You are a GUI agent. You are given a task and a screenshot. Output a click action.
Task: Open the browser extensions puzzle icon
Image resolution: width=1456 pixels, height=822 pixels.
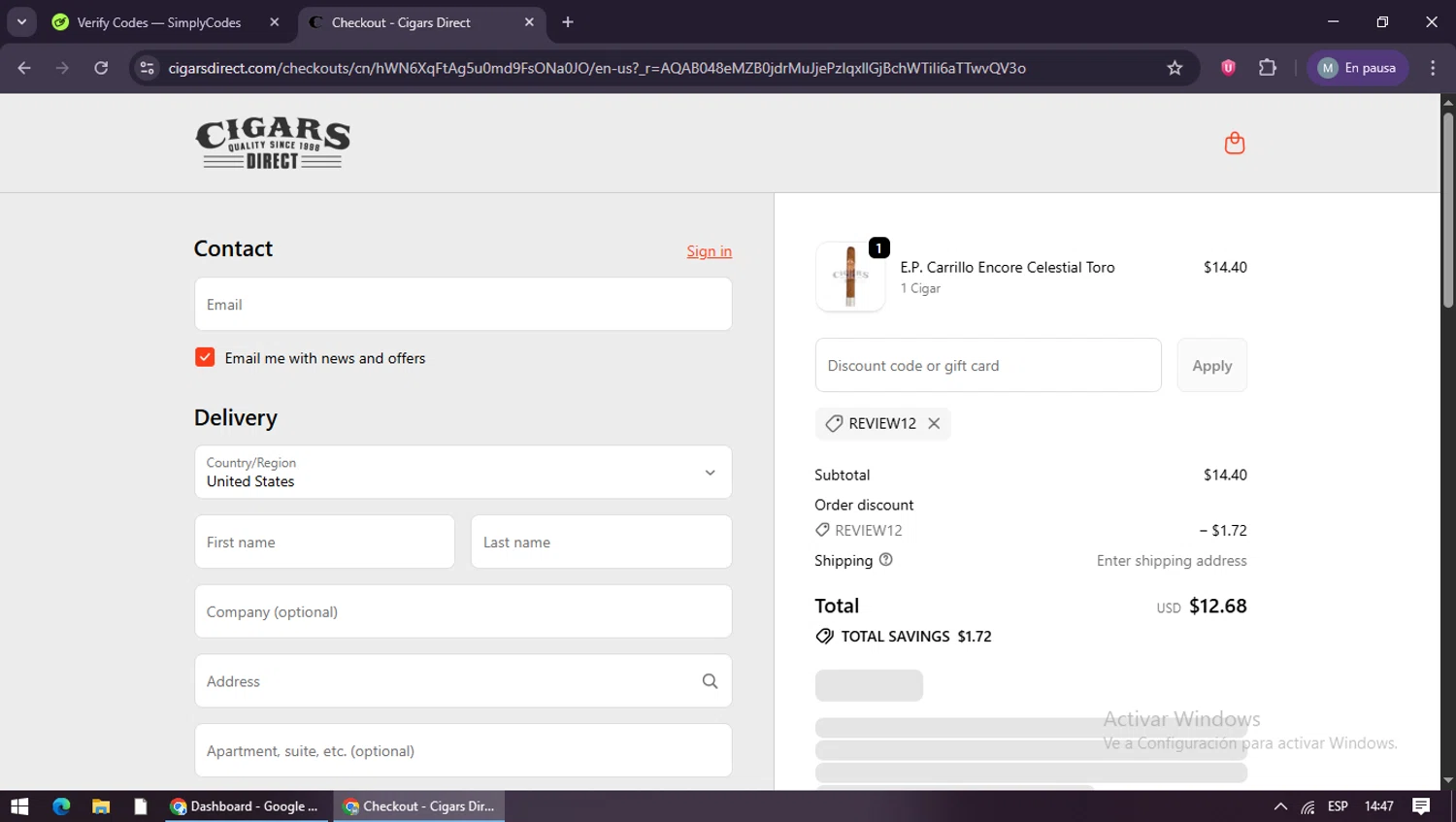[1268, 68]
